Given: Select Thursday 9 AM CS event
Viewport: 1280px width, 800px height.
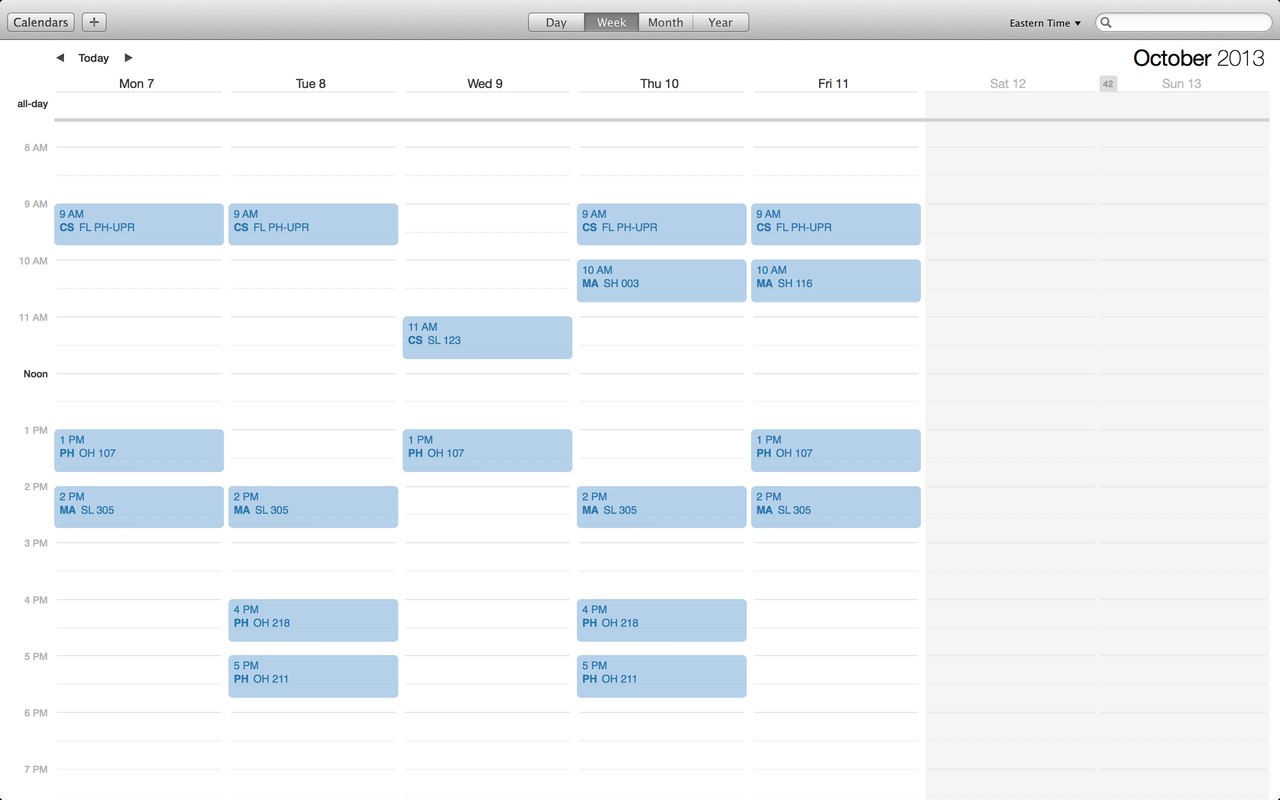Looking at the screenshot, I should [x=662, y=224].
